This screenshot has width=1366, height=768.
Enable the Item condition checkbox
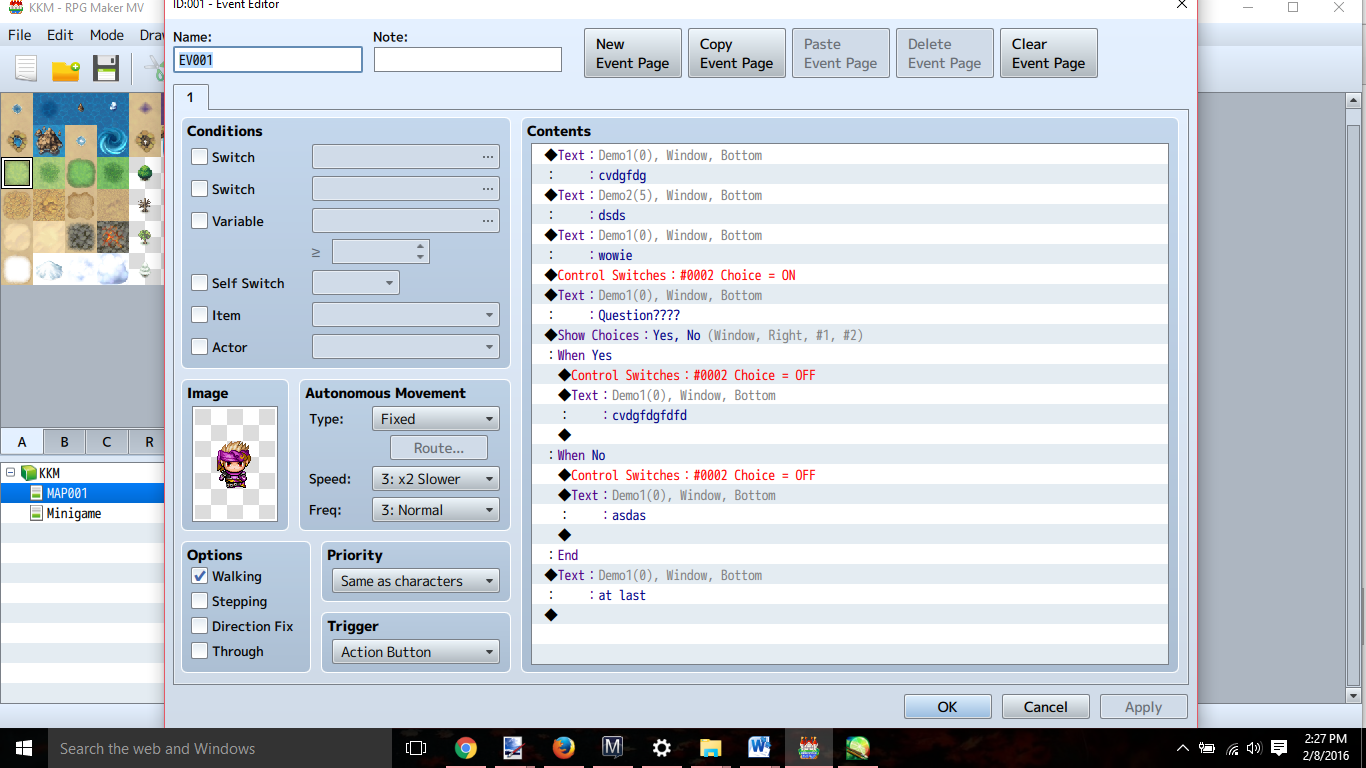pyautogui.click(x=200, y=315)
